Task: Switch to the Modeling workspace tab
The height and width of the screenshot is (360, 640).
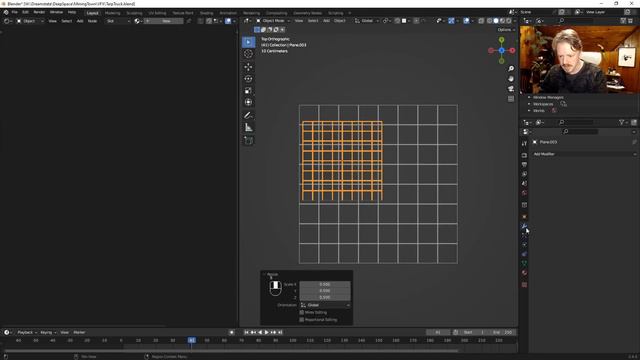Action: (113, 13)
